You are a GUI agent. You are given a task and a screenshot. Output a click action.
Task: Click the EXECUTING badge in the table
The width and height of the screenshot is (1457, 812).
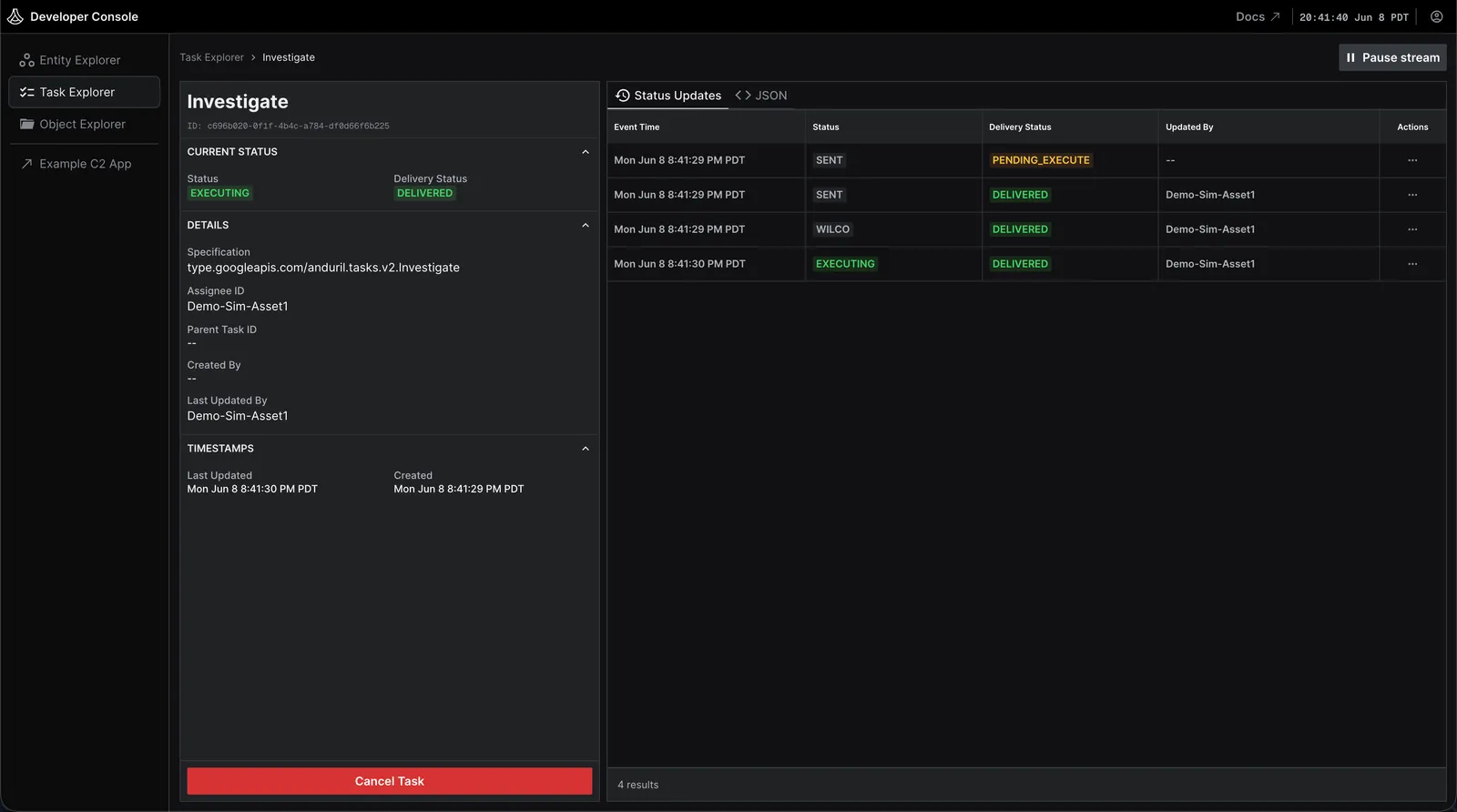tap(845, 264)
